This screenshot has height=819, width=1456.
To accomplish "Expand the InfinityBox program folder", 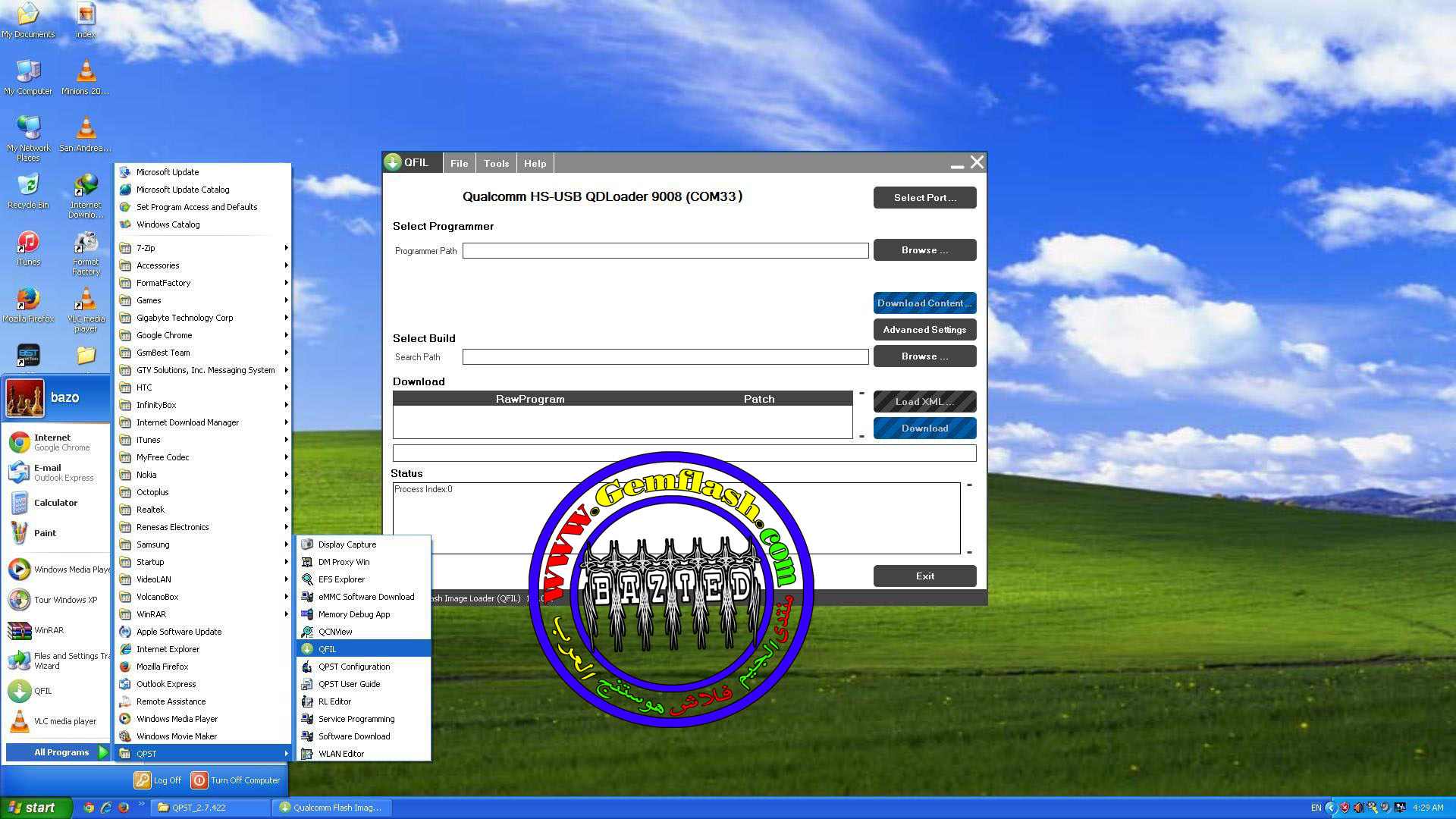I will pyautogui.click(x=204, y=405).
